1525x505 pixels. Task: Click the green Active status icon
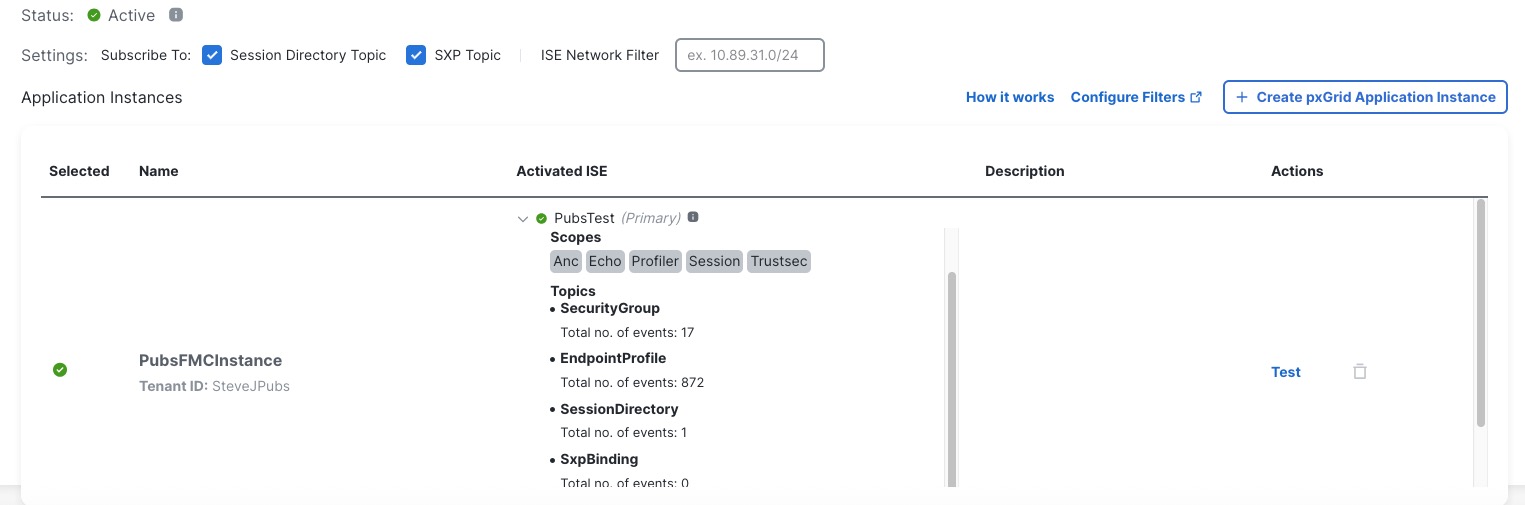point(94,15)
